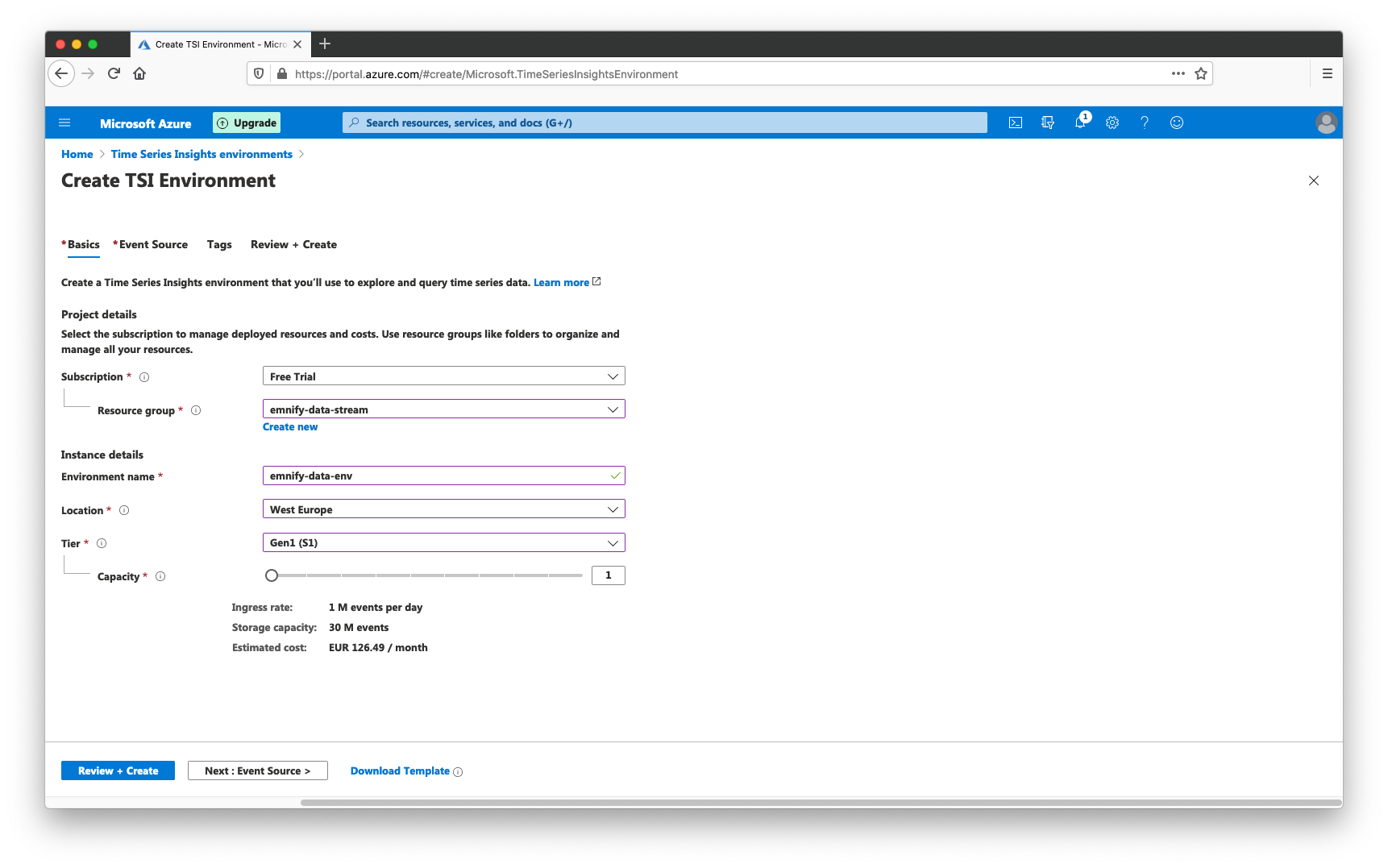The height and width of the screenshot is (868, 1388).
Task: Open the Learn more link
Action: (x=562, y=282)
